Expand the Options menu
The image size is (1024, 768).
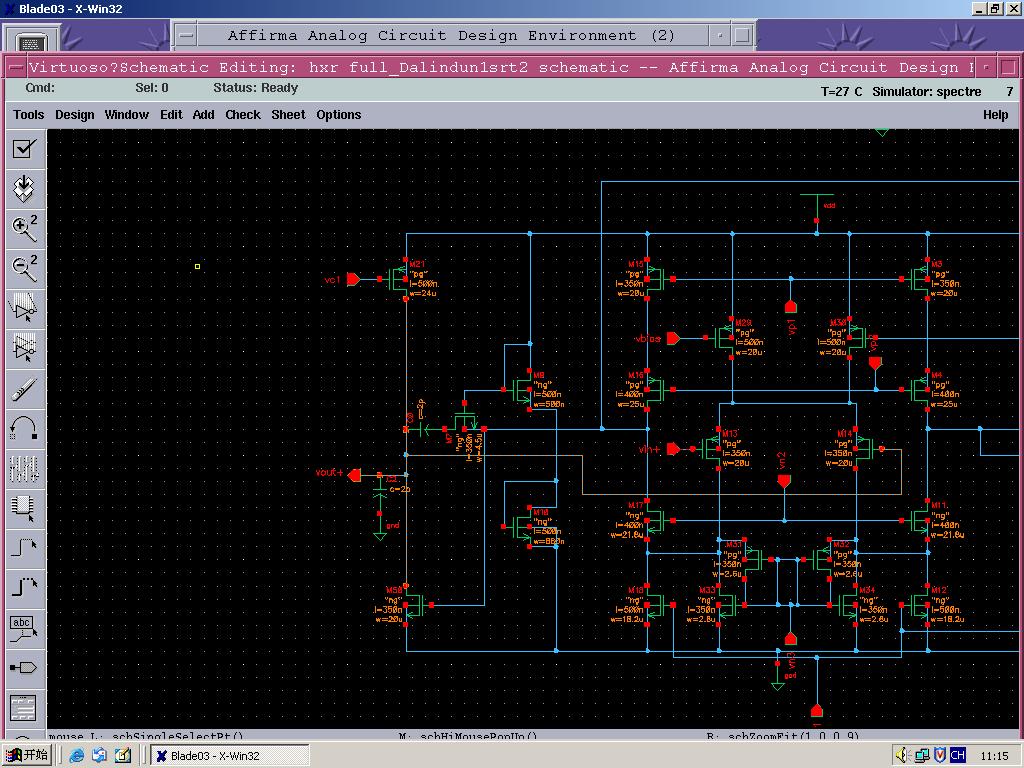pos(338,115)
